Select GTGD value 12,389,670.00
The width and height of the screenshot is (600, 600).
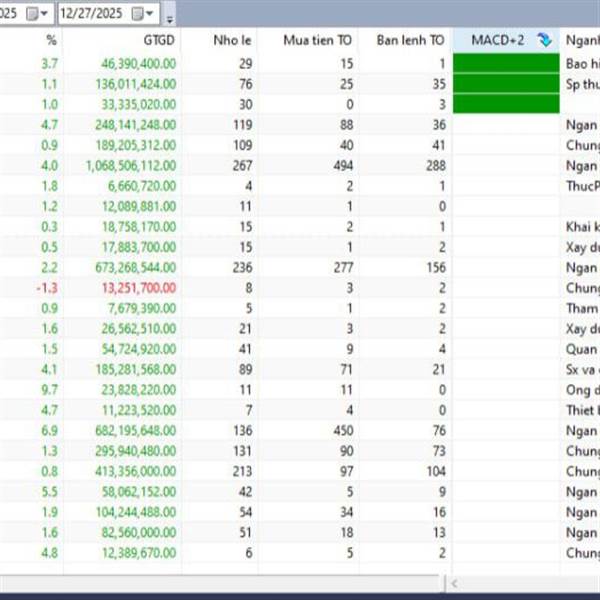click(x=139, y=553)
